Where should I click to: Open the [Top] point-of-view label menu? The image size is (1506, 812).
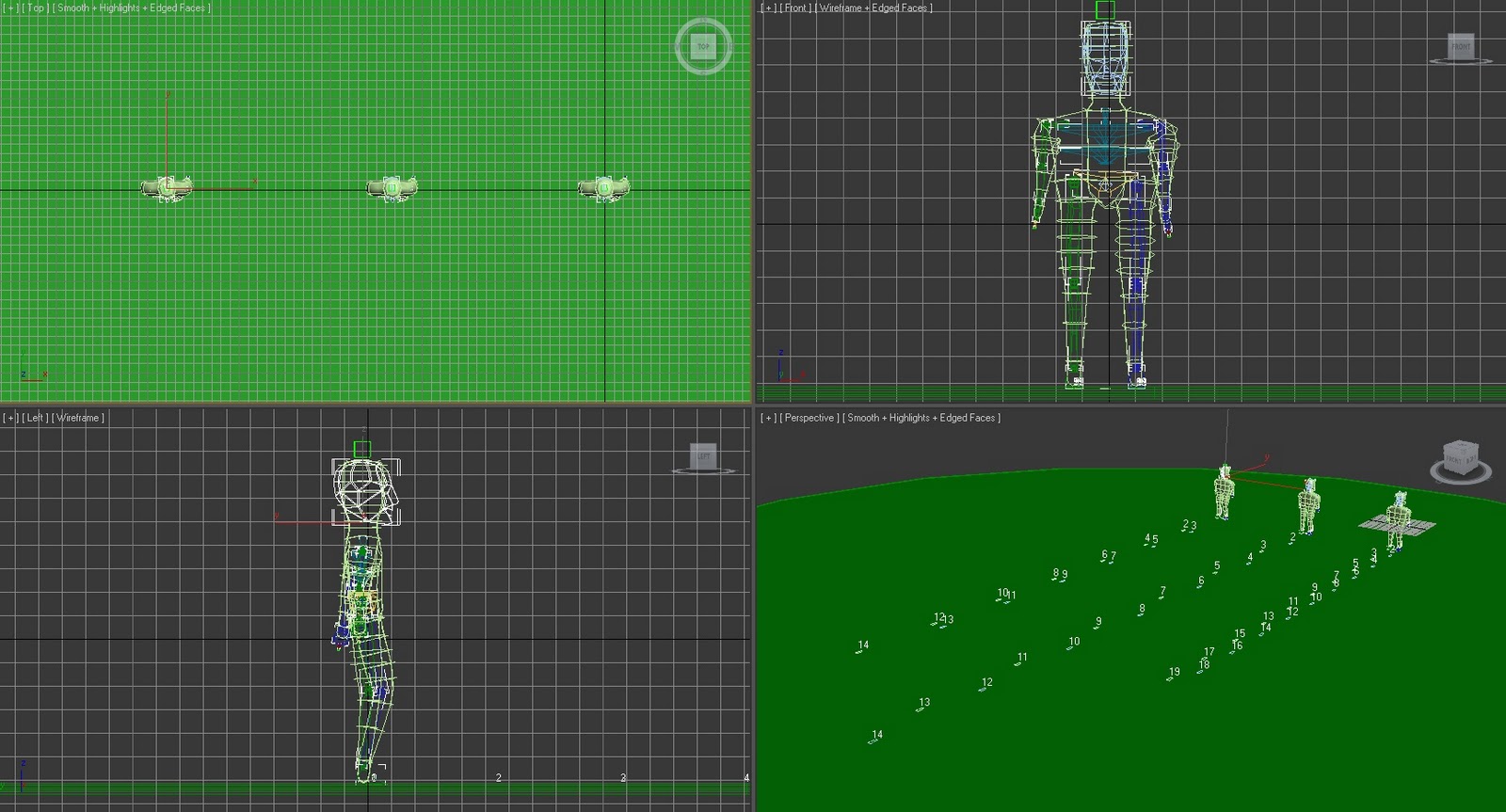coord(36,8)
